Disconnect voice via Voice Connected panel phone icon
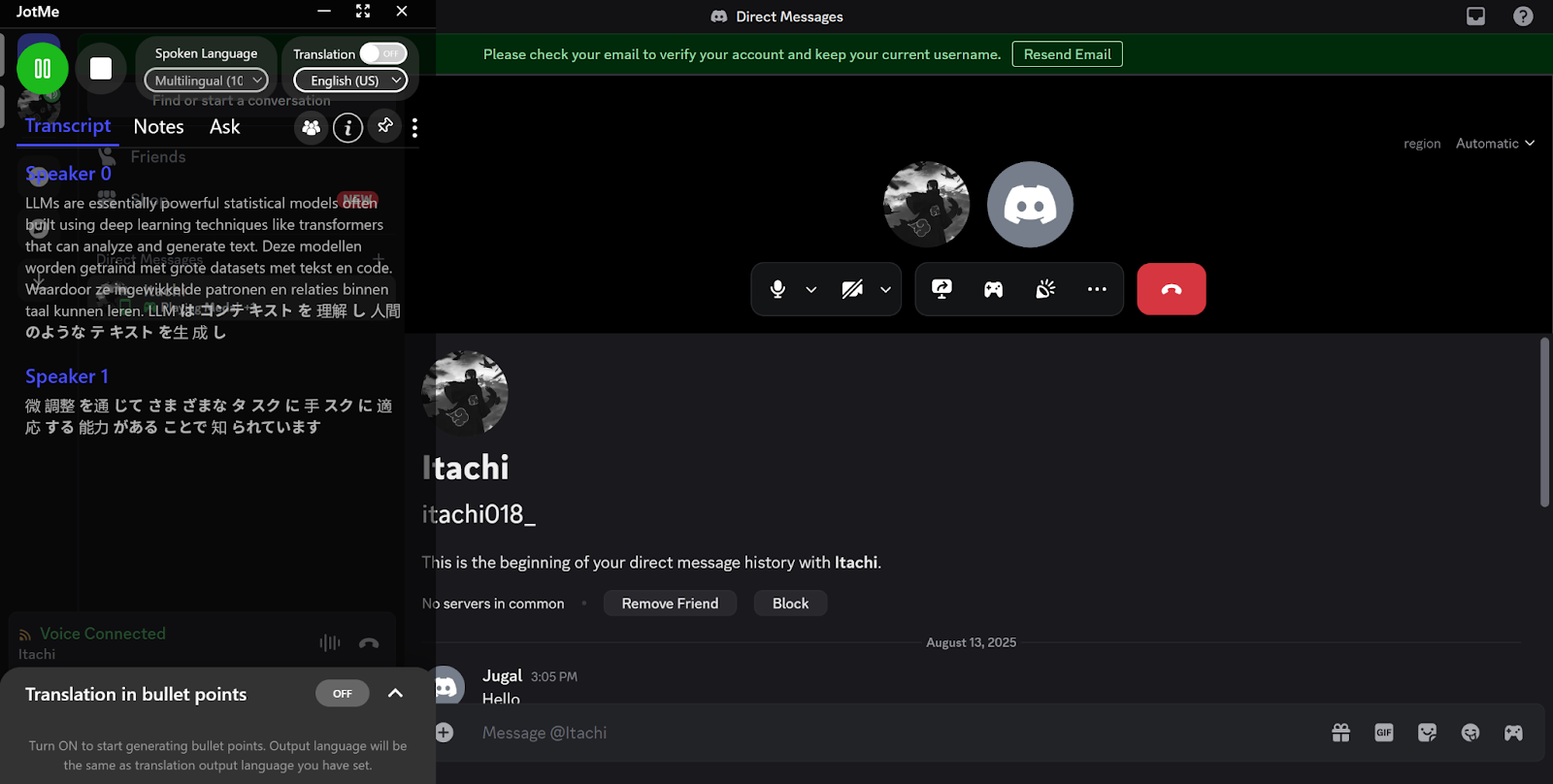Viewport: 1553px width, 784px height. pos(369,643)
